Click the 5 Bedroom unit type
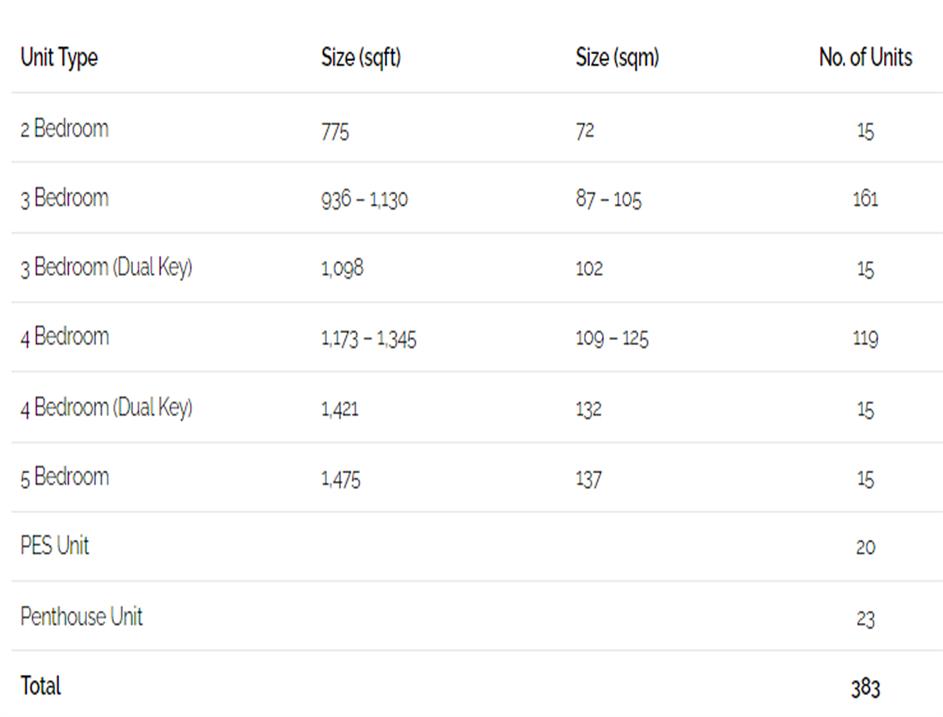943x717 pixels. (64, 477)
